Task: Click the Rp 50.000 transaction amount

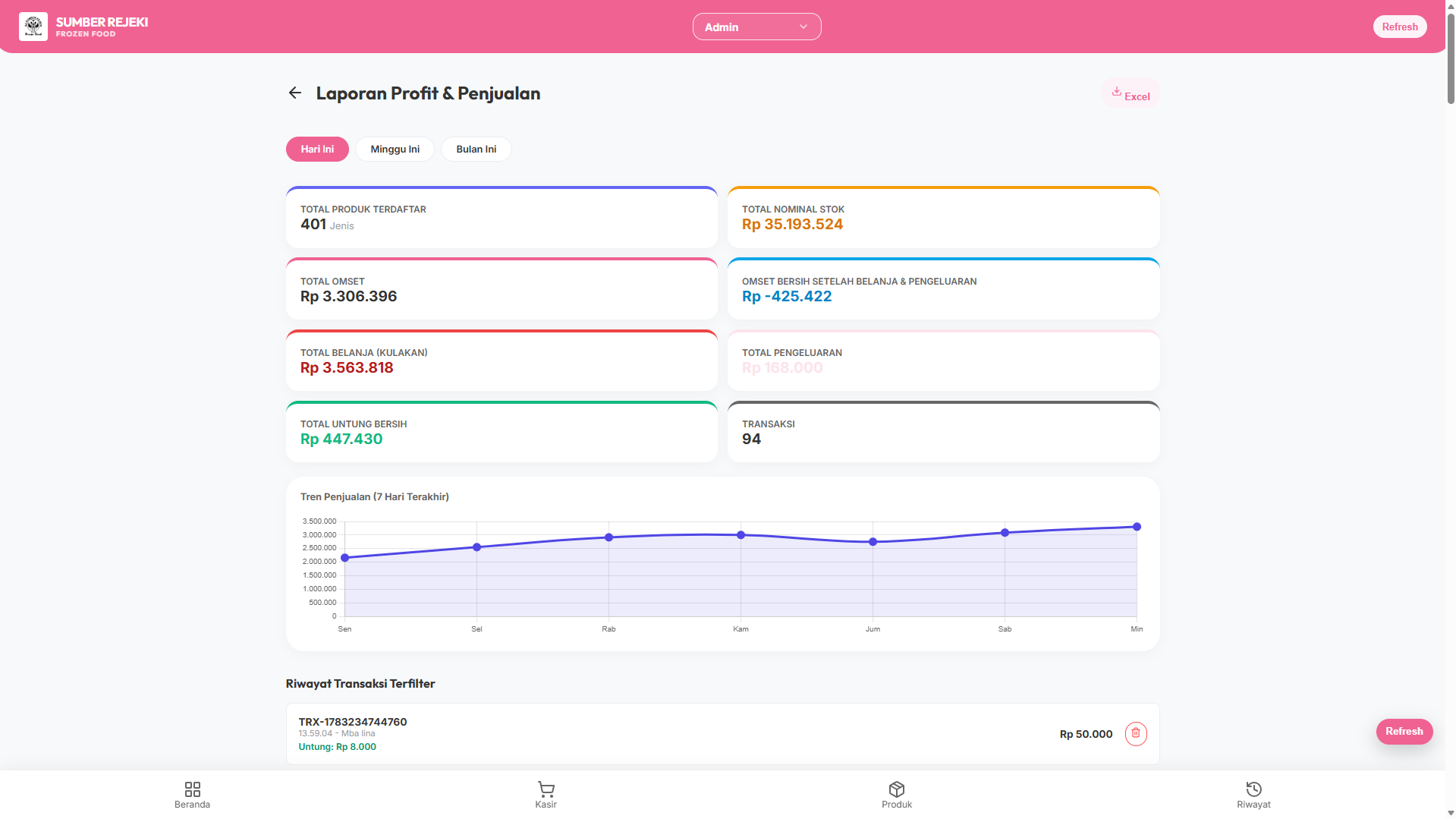Action: [1086, 734]
